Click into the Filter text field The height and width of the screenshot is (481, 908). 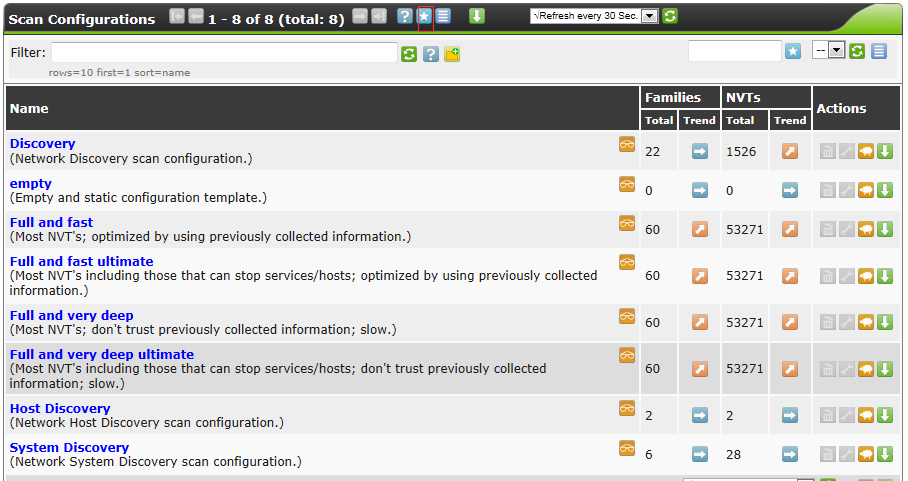tap(224, 52)
